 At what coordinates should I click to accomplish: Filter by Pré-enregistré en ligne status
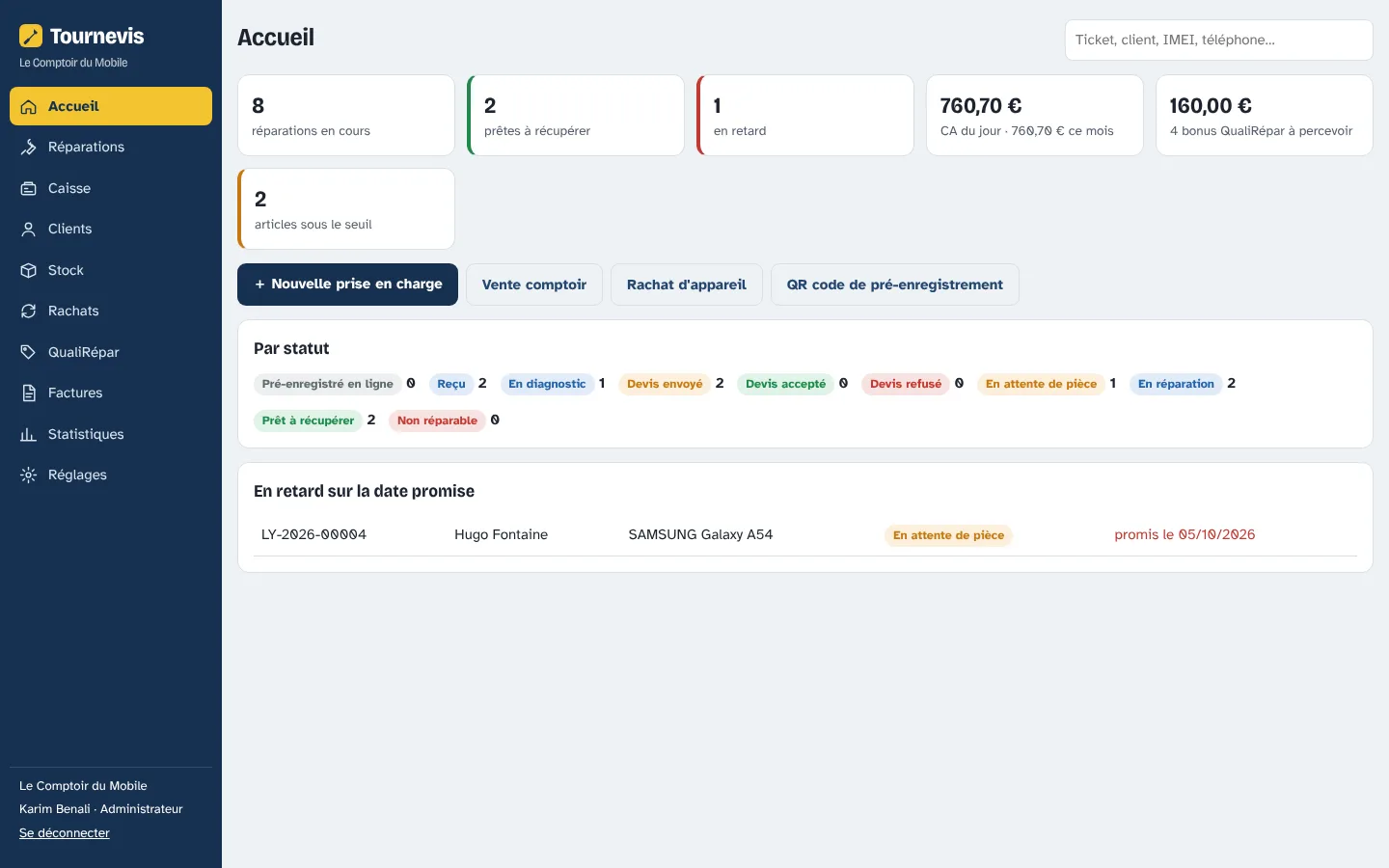point(328,384)
